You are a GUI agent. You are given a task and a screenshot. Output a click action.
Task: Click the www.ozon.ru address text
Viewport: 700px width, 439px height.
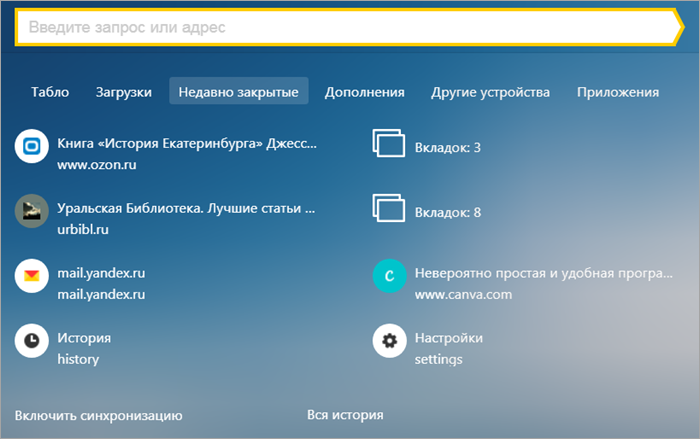click(97, 165)
